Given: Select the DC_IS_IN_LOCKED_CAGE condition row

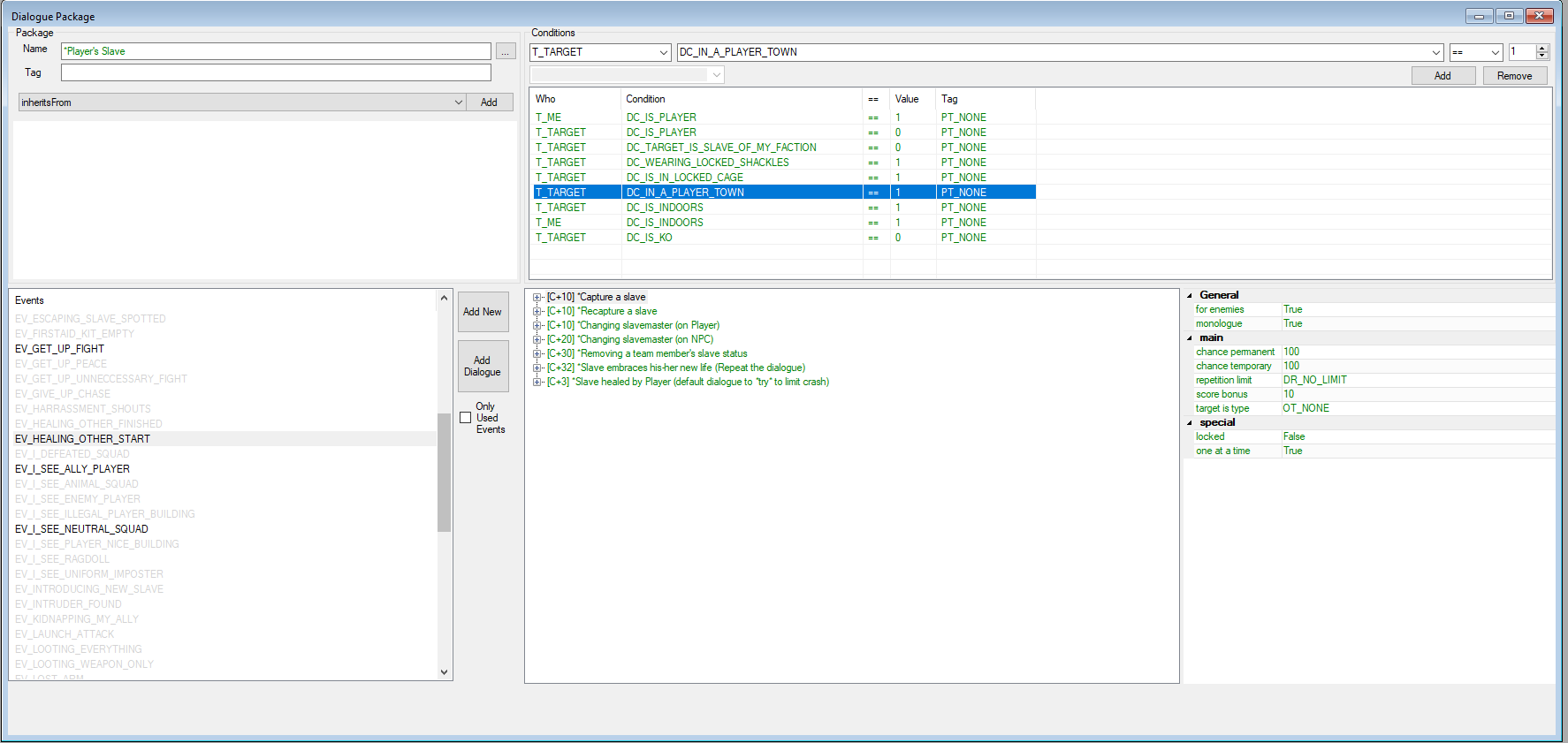Looking at the screenshot, I should (x=784, y=178).
